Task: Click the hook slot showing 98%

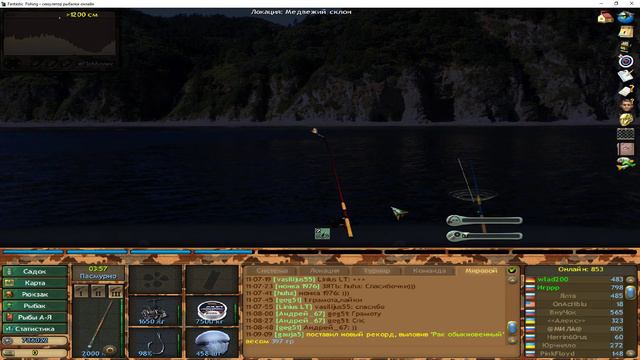Action: click(155, 343)
